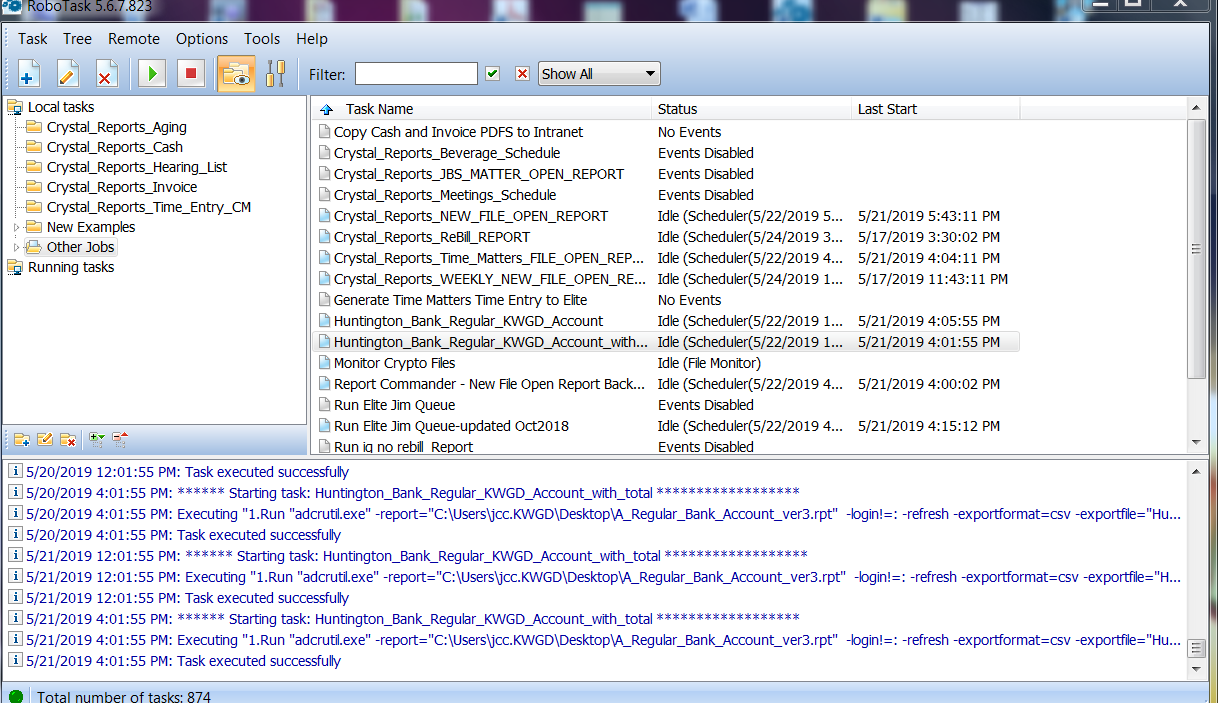Expand the Other Jobs tree folder

15,247
